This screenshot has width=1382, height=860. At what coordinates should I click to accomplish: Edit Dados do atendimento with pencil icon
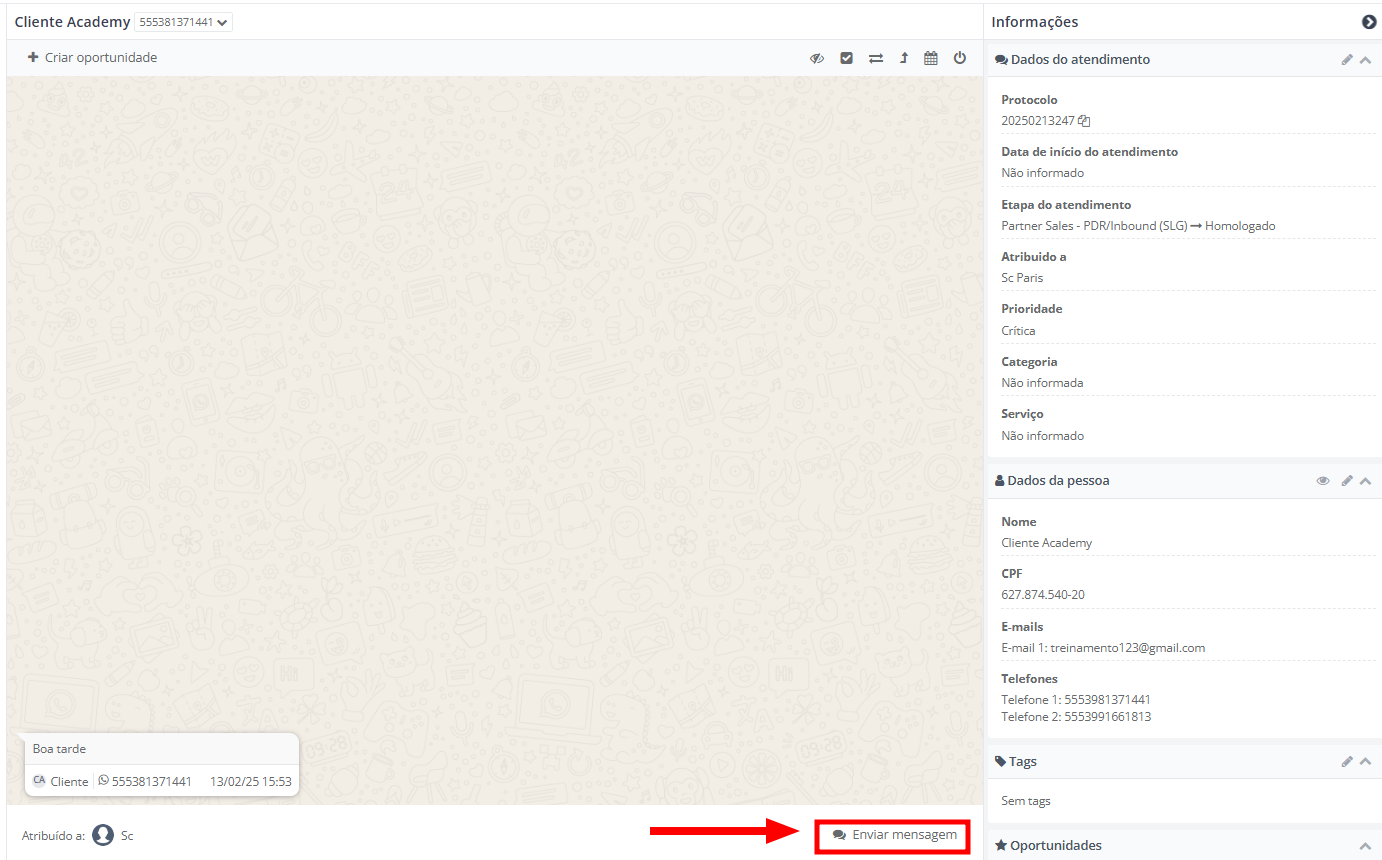(x=1347, y=60)
